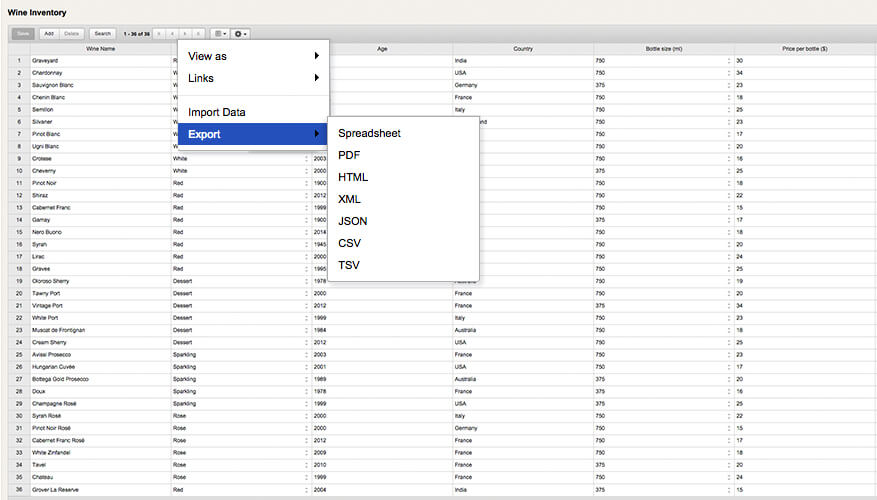Image resolution: width=877 pixels, height=500 pixels.
Task: Select the White Zinfandel cell
Action: [x=101, y=452]
